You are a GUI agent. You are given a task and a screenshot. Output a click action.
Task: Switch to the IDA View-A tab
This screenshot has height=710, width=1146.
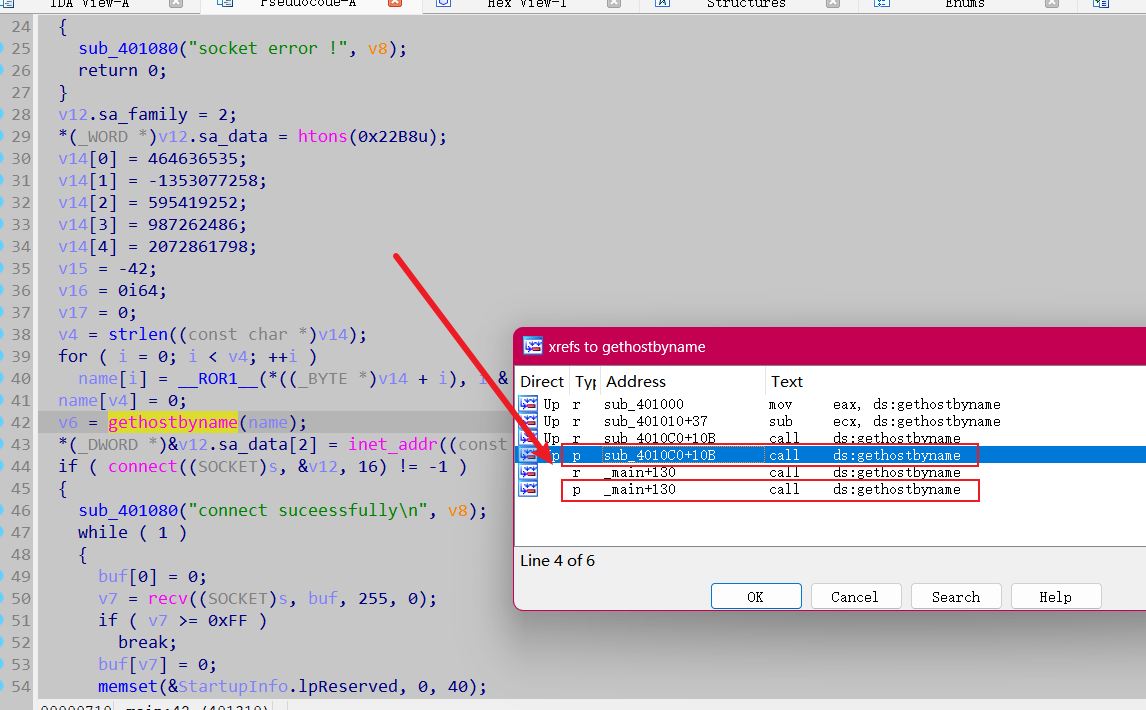coord(89,4)
